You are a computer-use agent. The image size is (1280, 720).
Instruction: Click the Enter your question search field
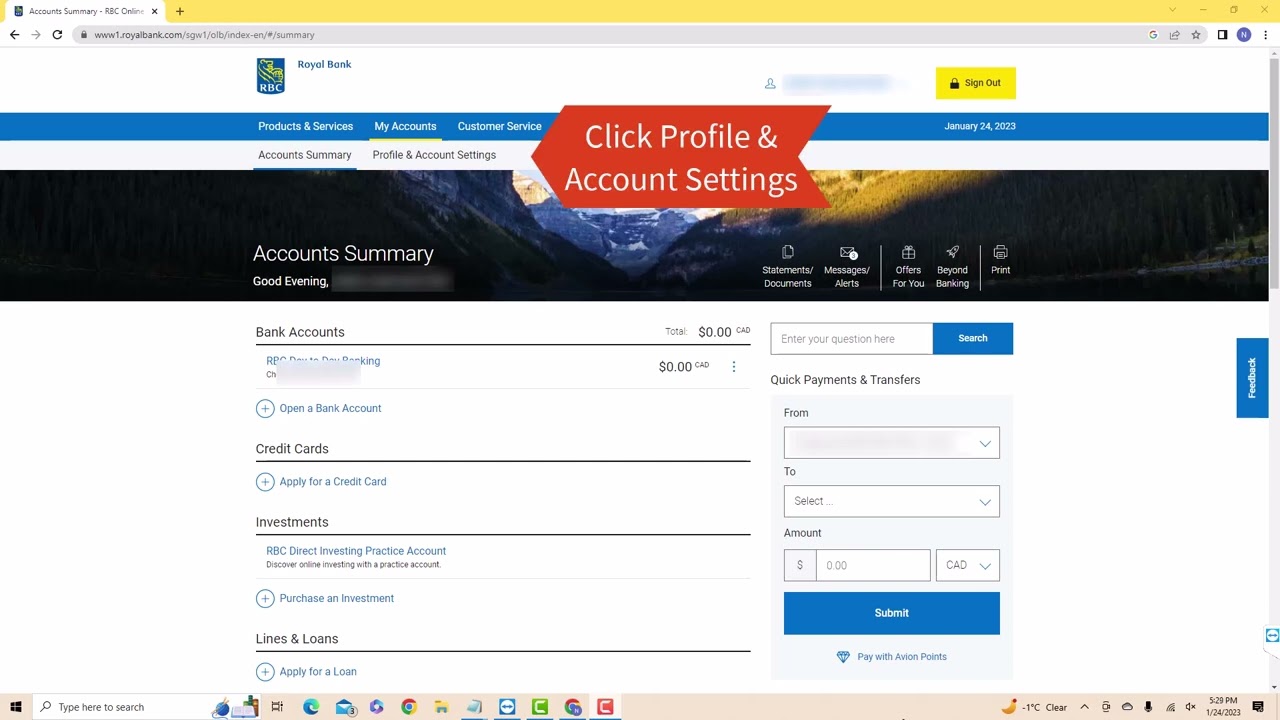(x=851, y=338)
